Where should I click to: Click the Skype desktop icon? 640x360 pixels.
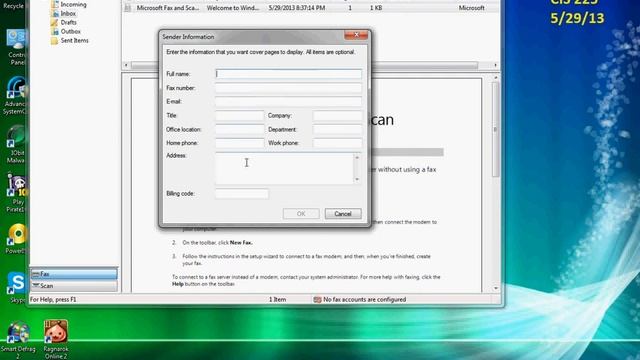coord(16,288)
